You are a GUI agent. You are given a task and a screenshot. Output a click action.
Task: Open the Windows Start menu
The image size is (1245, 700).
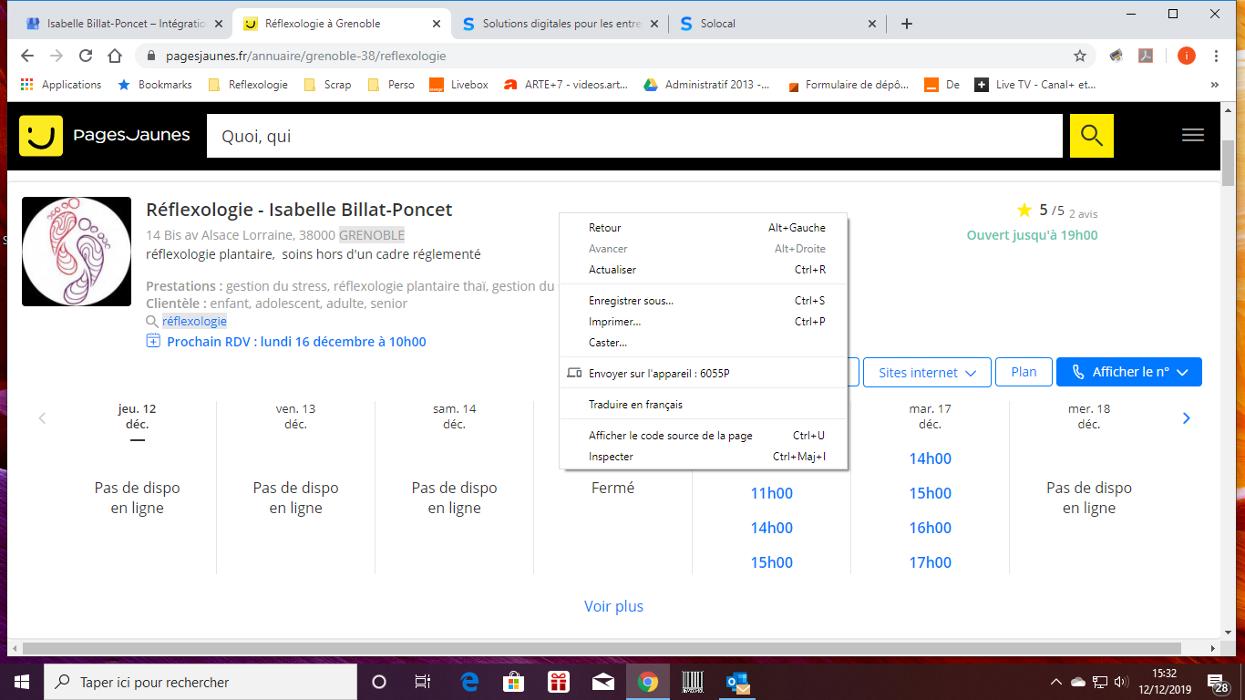tap(21, 682)
